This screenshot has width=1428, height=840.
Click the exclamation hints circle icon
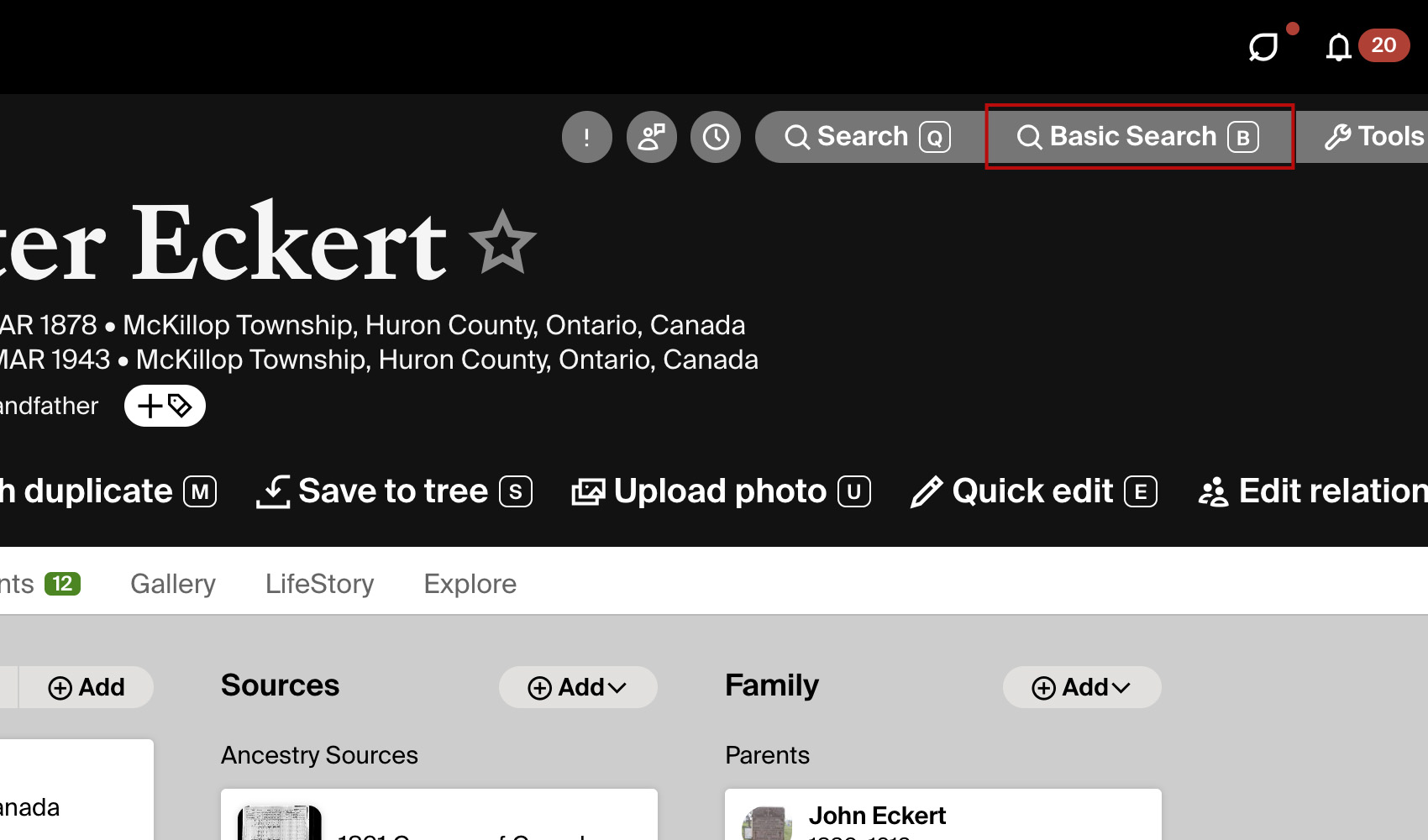586,137
